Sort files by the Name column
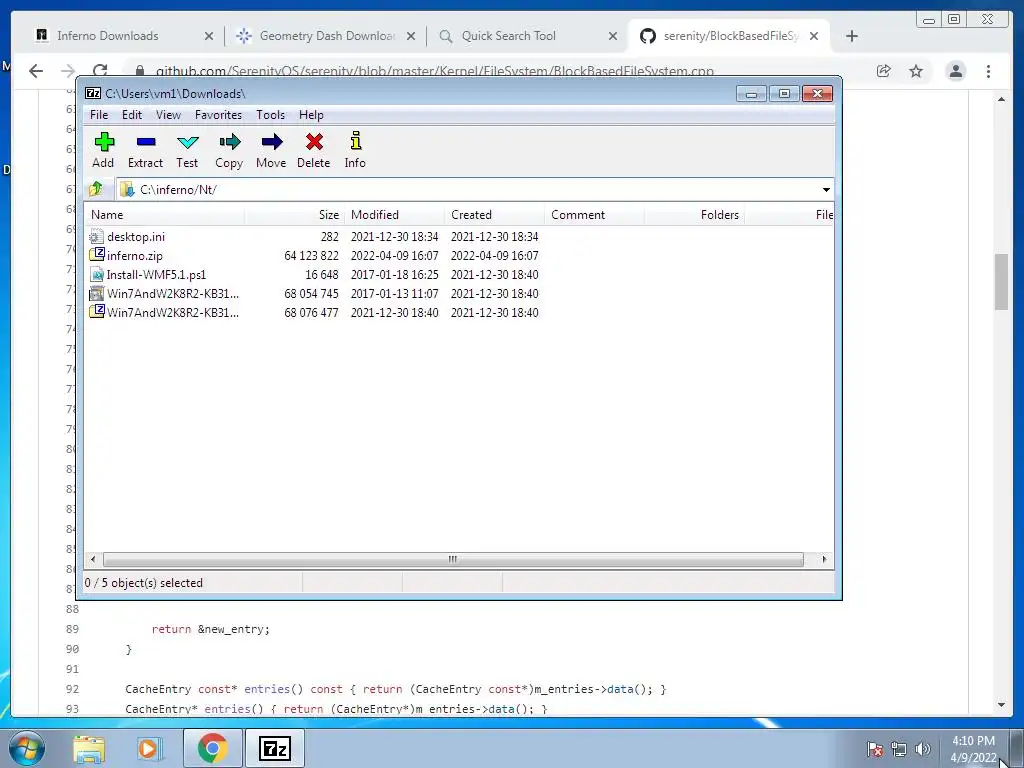Screen dimensions: 1024x768 [x=165, y=215]
